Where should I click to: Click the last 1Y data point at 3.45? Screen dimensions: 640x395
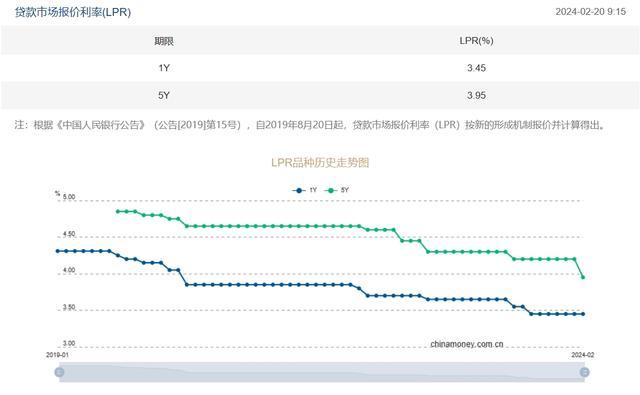[x=583, y=314]
